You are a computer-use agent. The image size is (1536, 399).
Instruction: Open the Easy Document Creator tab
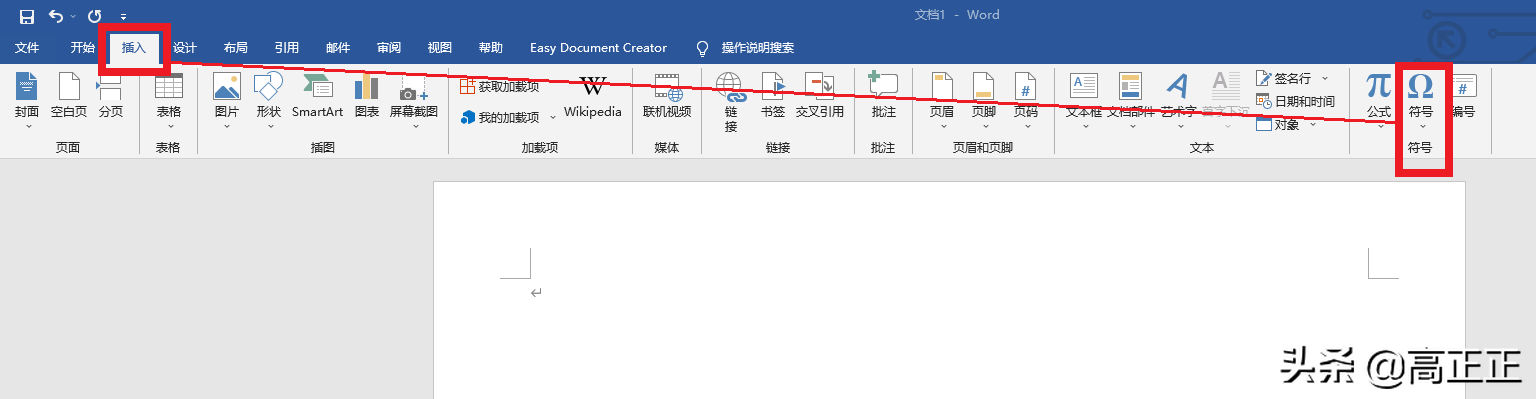coord(598,48)
